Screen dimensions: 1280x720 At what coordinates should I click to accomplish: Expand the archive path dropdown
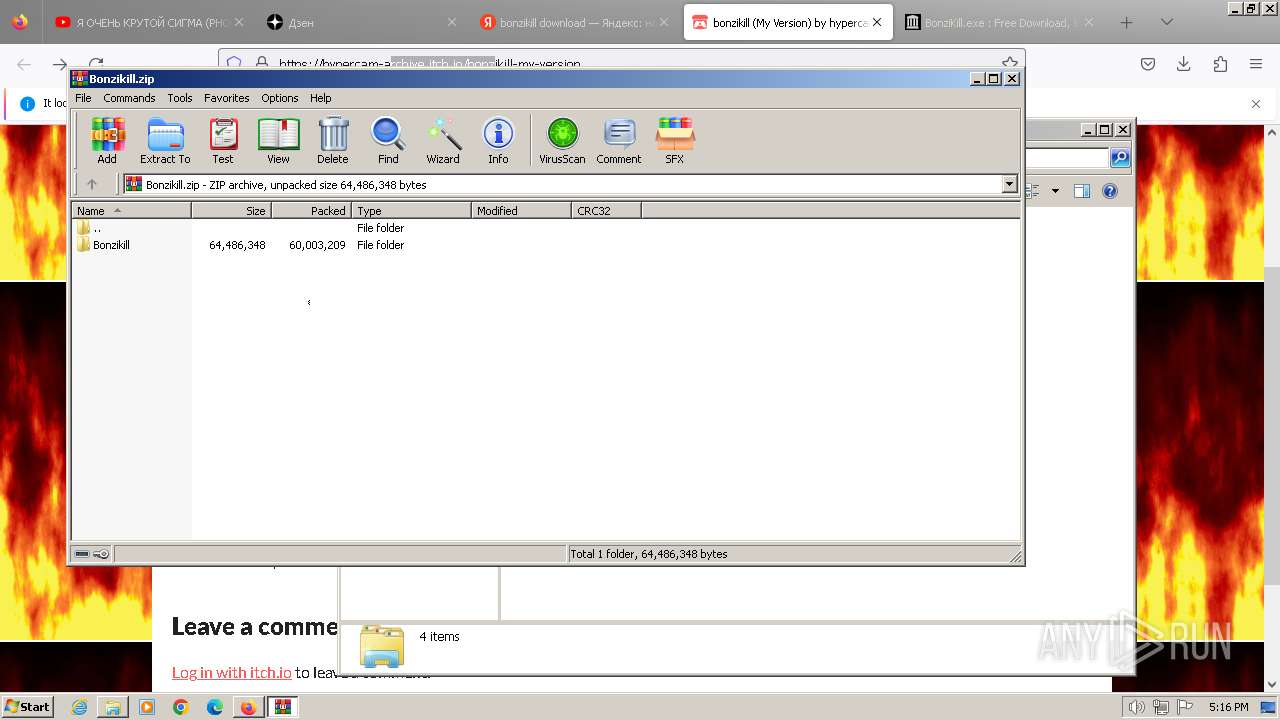point(1009,184)
